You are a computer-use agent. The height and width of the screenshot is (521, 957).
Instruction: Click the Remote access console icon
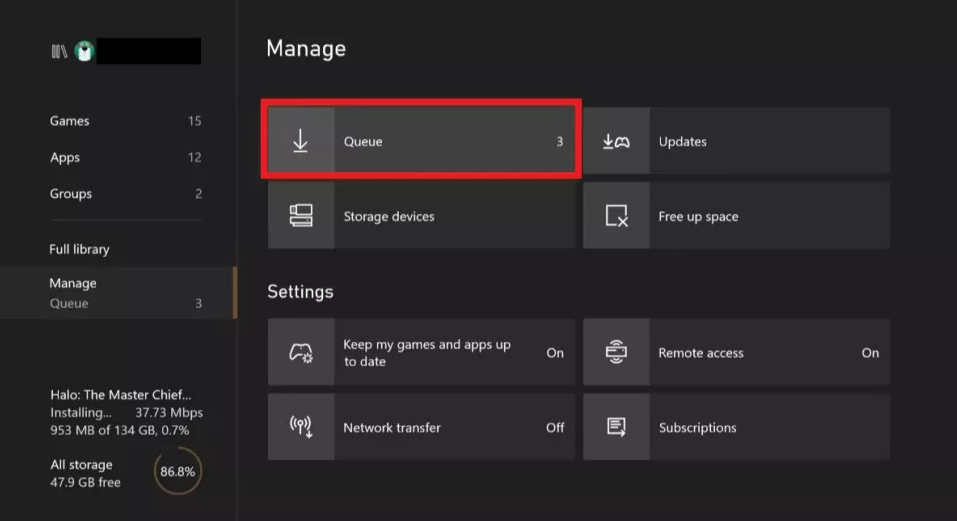coord(616,352)
